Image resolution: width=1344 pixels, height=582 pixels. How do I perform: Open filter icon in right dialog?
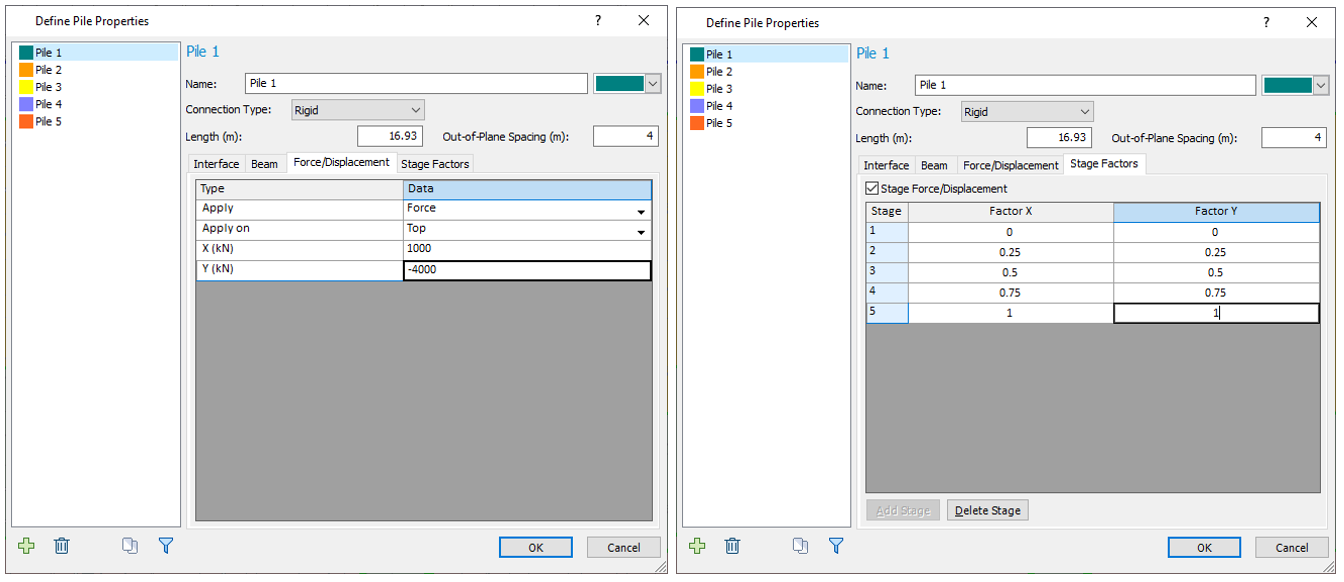tap(836, 546)
